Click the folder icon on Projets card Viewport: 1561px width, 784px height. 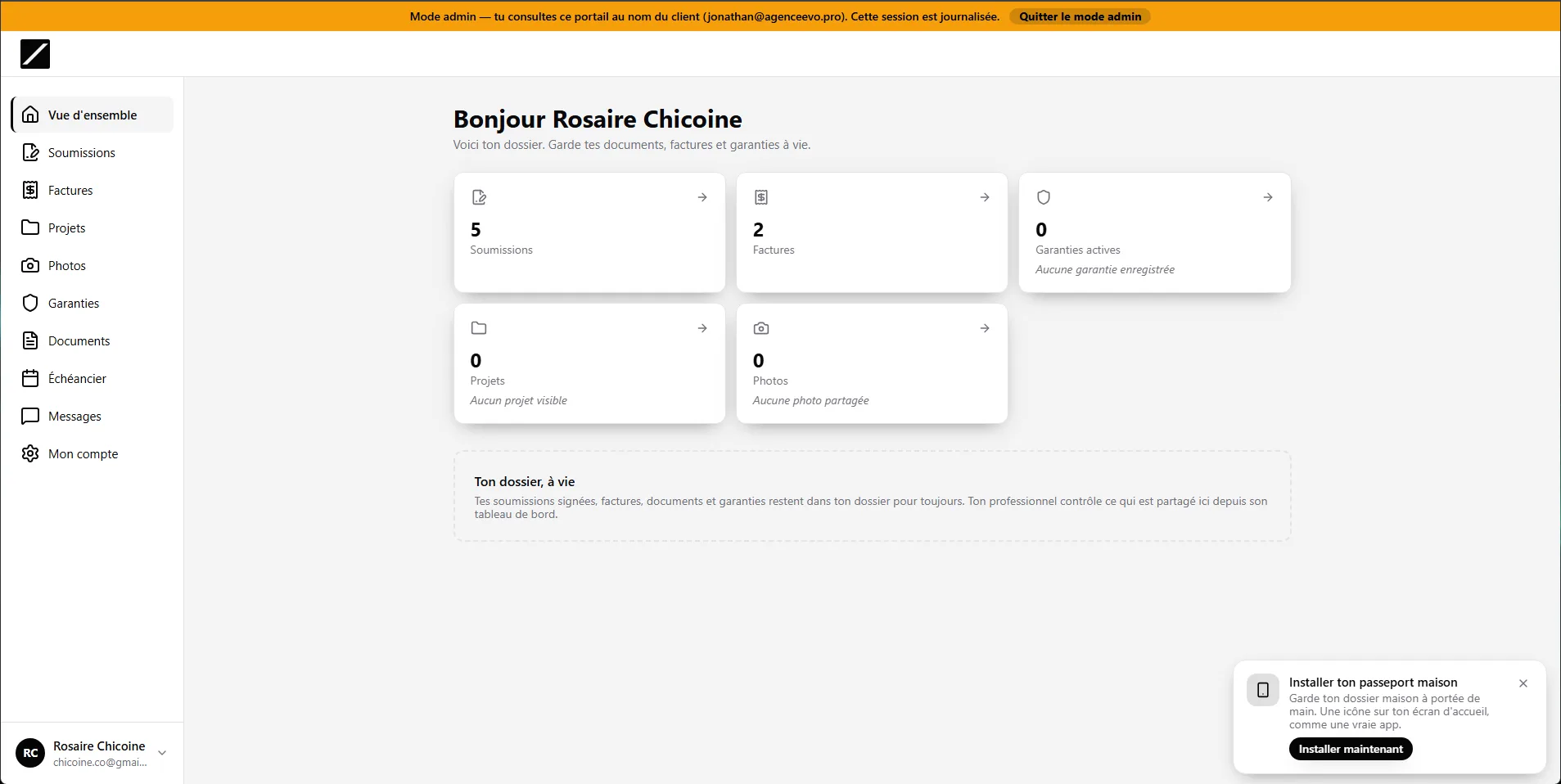[479, 328]
